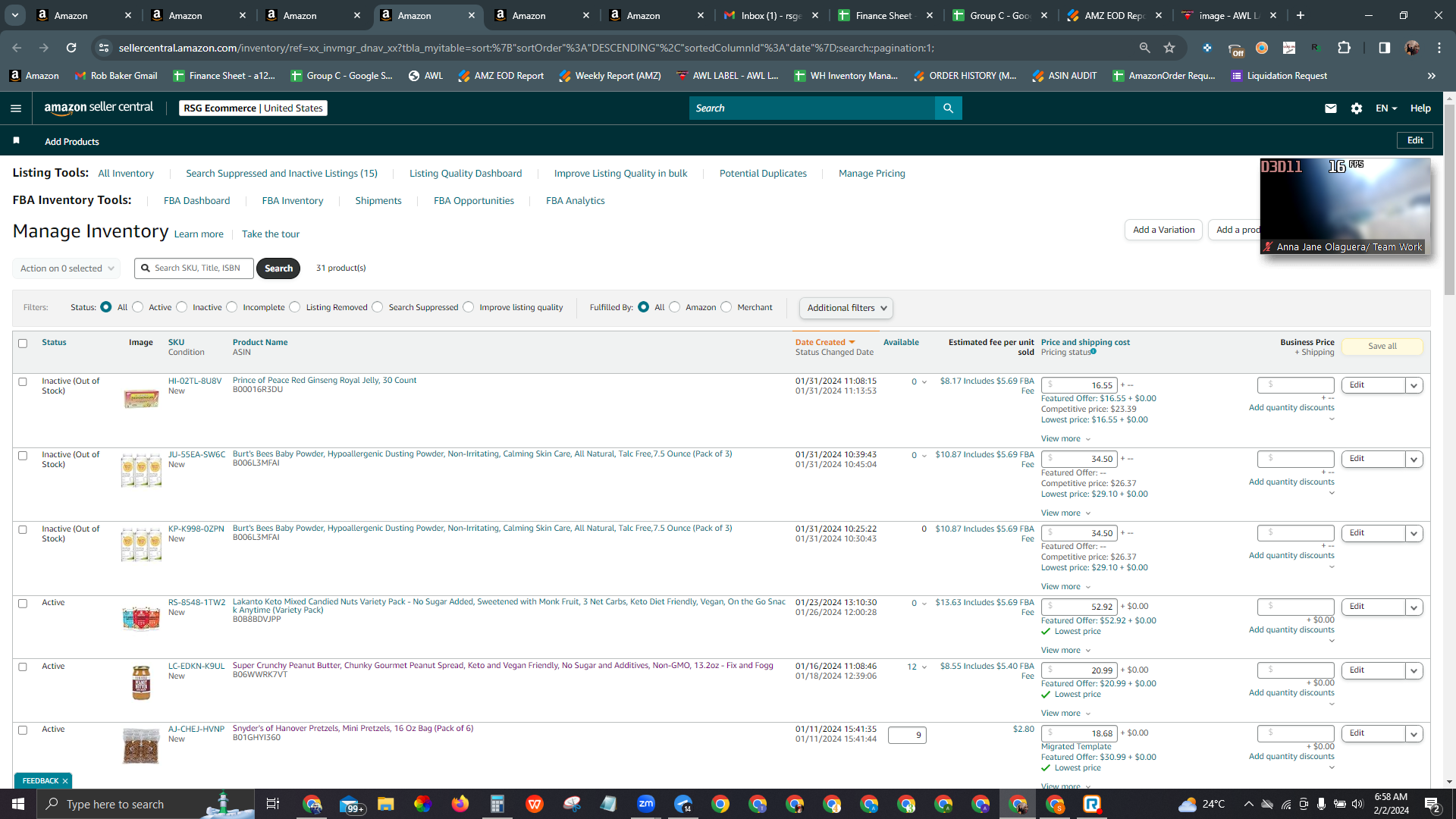Viewport: 1456px width, 819px height.
Task: Click the Peace Red Ginseng product thumbnail
Action: (141, 399)
